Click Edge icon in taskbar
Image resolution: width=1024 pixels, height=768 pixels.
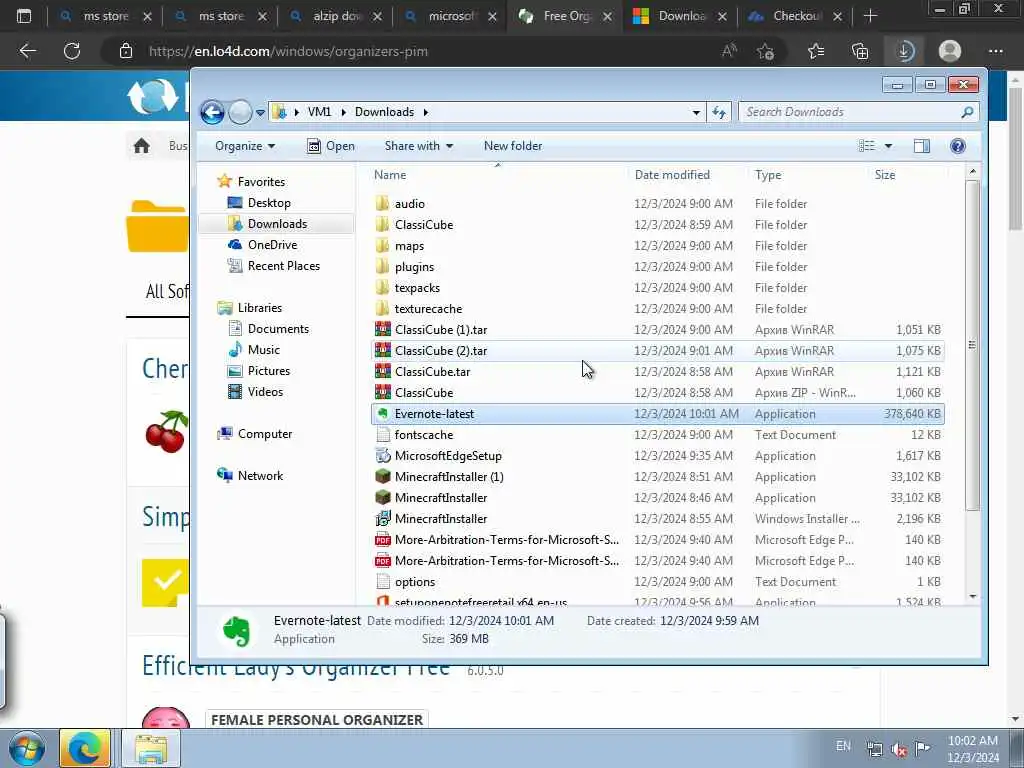tap(85, 748)
